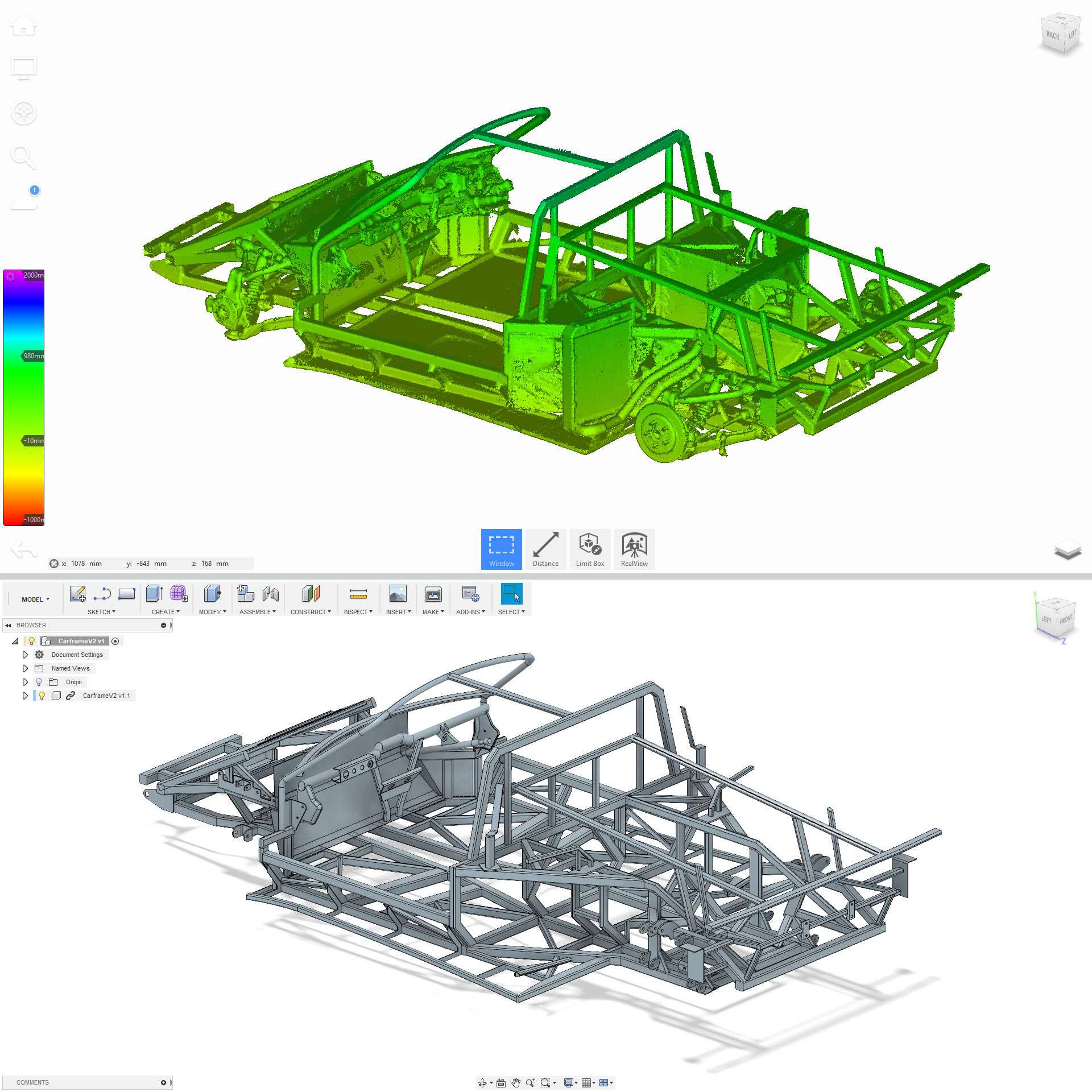The height and width of the screenshot is (1092, 1092).
Task: Click the 3D Print make icon
Action: pos(433,594)
